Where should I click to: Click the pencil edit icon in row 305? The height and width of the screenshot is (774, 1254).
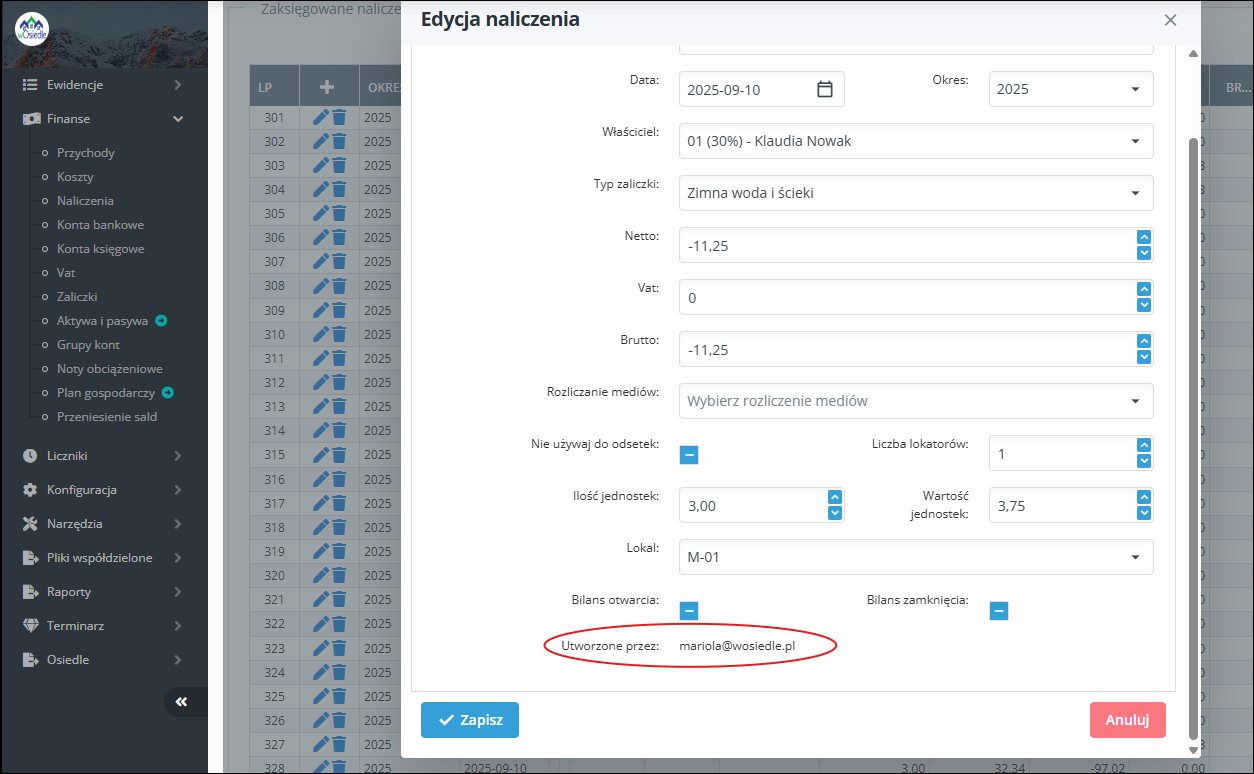coord(321,213)
